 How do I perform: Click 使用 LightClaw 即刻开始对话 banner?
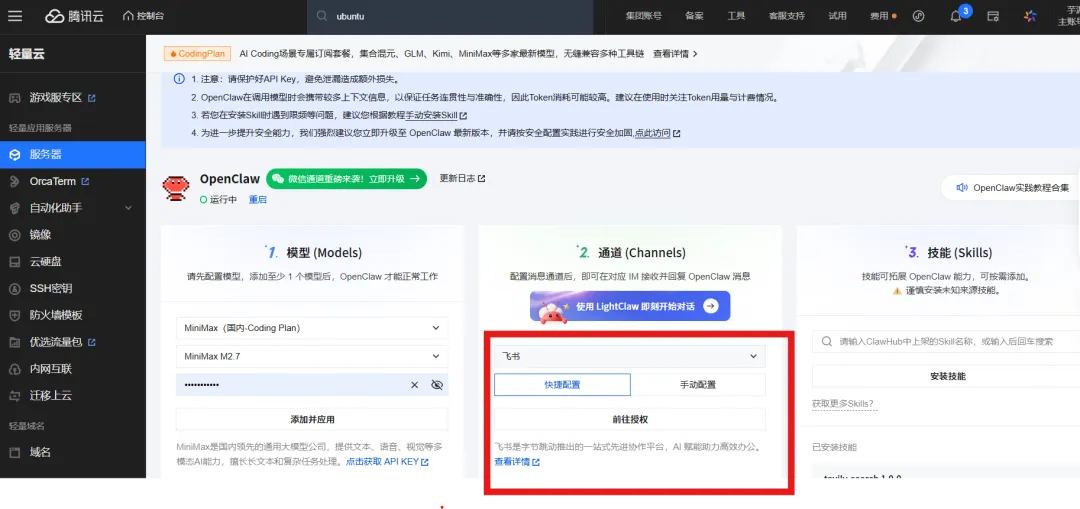point(630,307)
